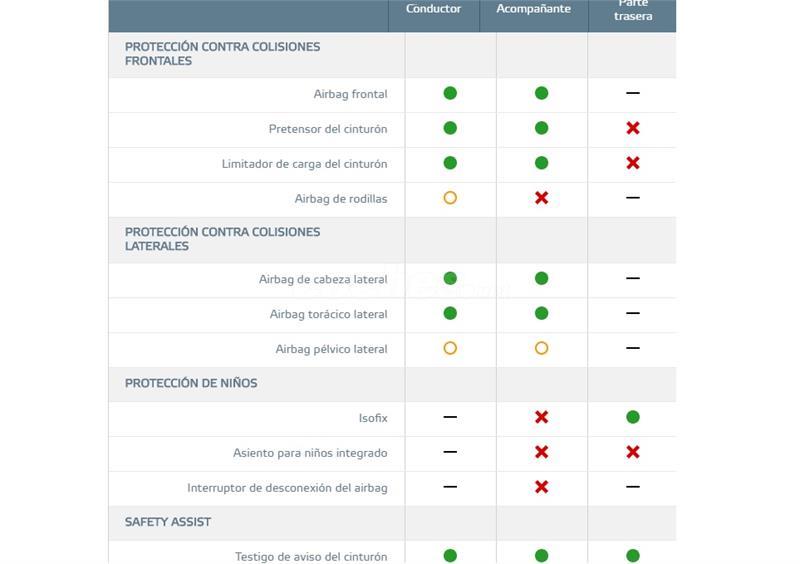This screenshot has height=564, width=800.
Task: Select the Protección contra colisiones laterales section header
Action: pyautogui.click(x=222, y=239)
